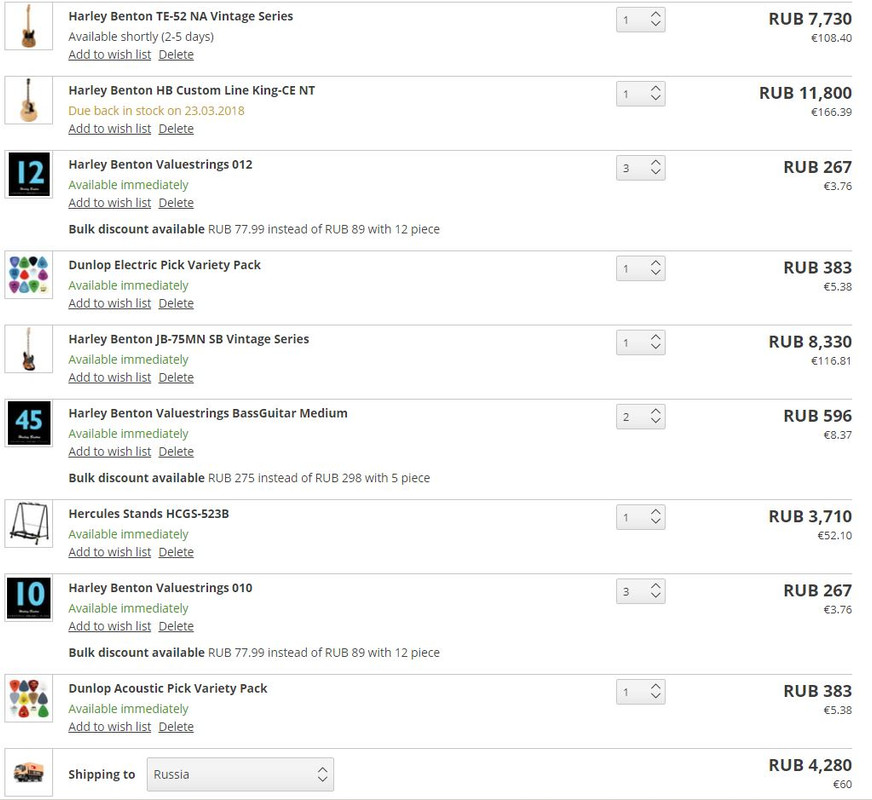Viewport: 872px width, 800px height.
Task: Open the Valuestrings BassGuitar Medium title
Action: point(208,413)
